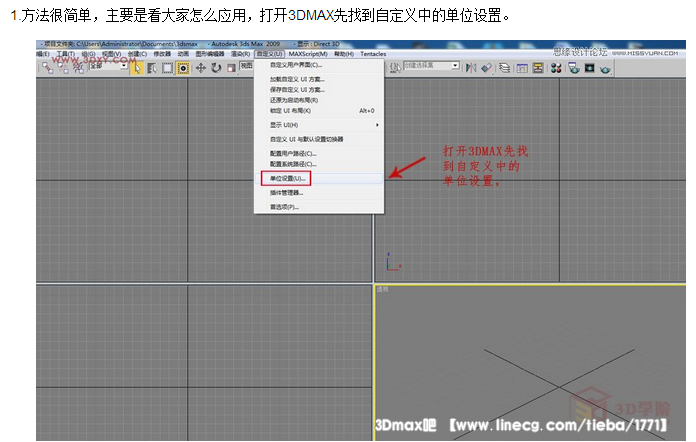Click the Edit Named Selection Sets icon
696x442 pixels.
point(395,67)
